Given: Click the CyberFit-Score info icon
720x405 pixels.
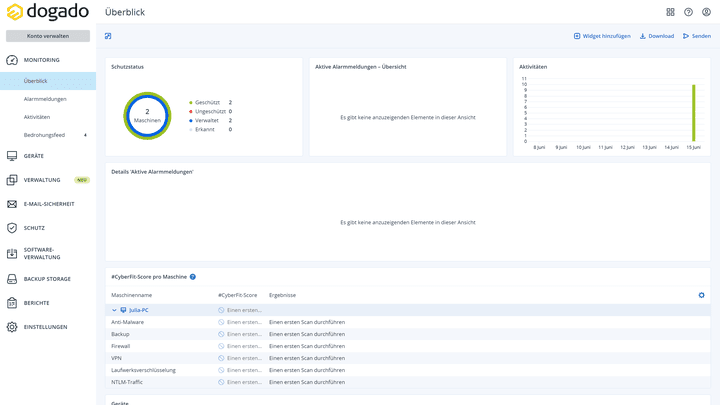Looking at the screenshot, I should pos(193,277).
